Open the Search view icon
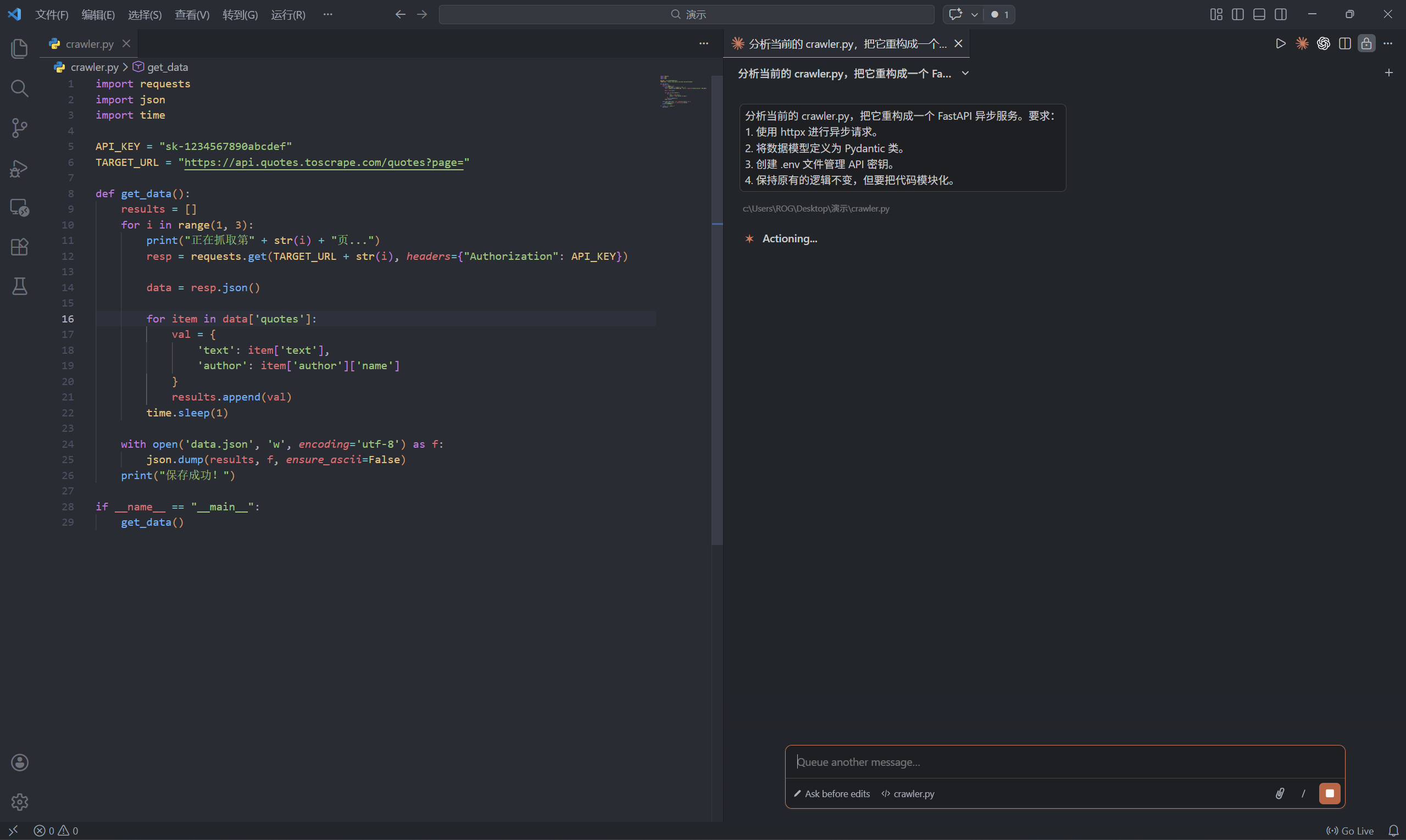Viewport: 1406px width, 840px height. pos(19,88)
